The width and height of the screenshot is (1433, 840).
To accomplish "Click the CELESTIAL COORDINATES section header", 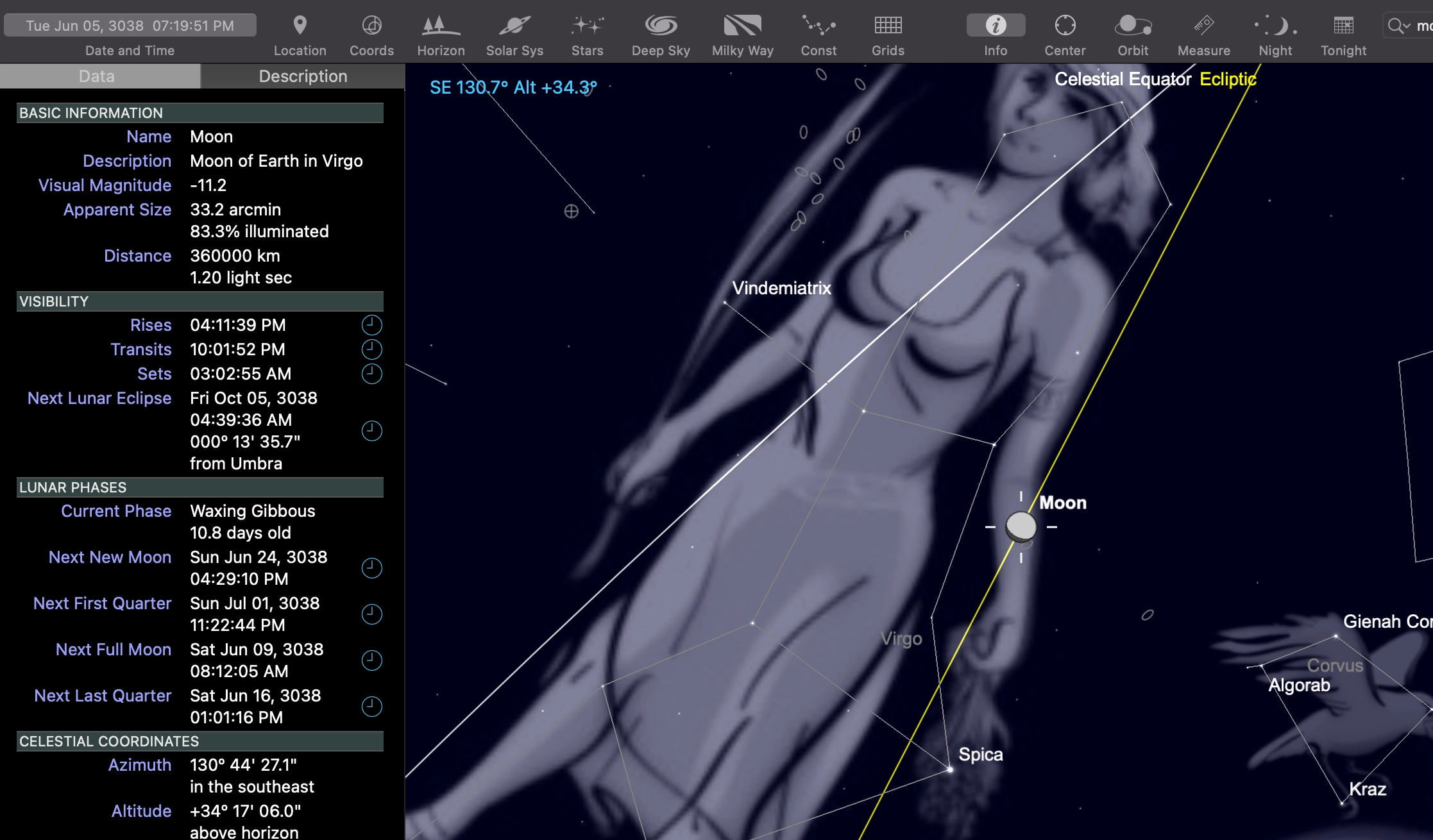I will click(200, 741).
